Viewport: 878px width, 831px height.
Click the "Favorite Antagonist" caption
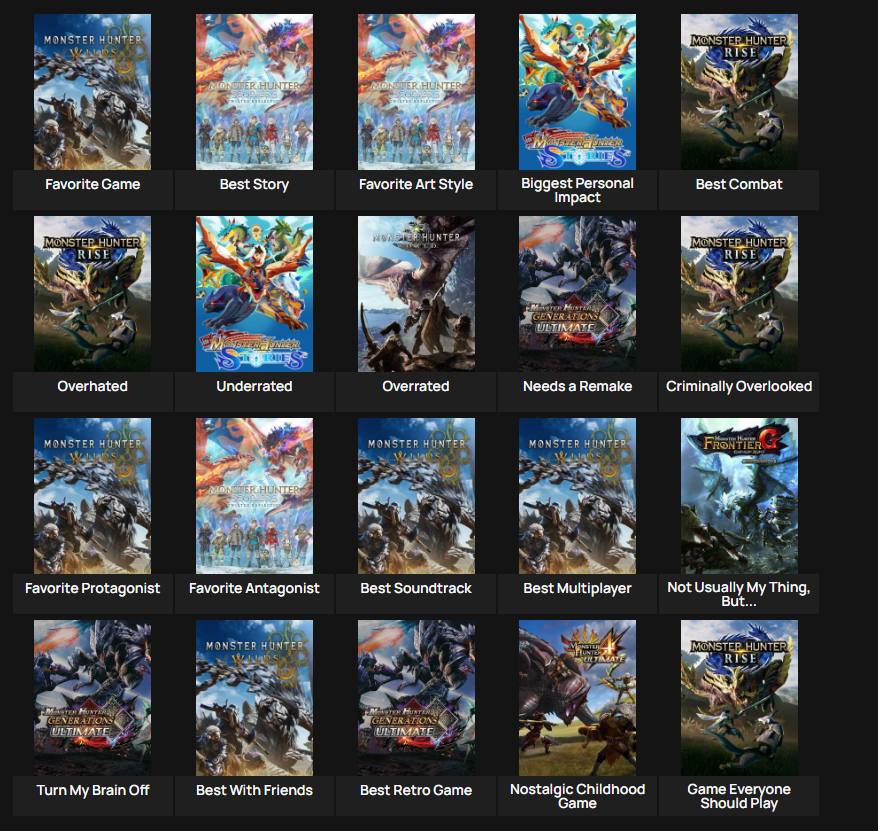tap(254, 589)
